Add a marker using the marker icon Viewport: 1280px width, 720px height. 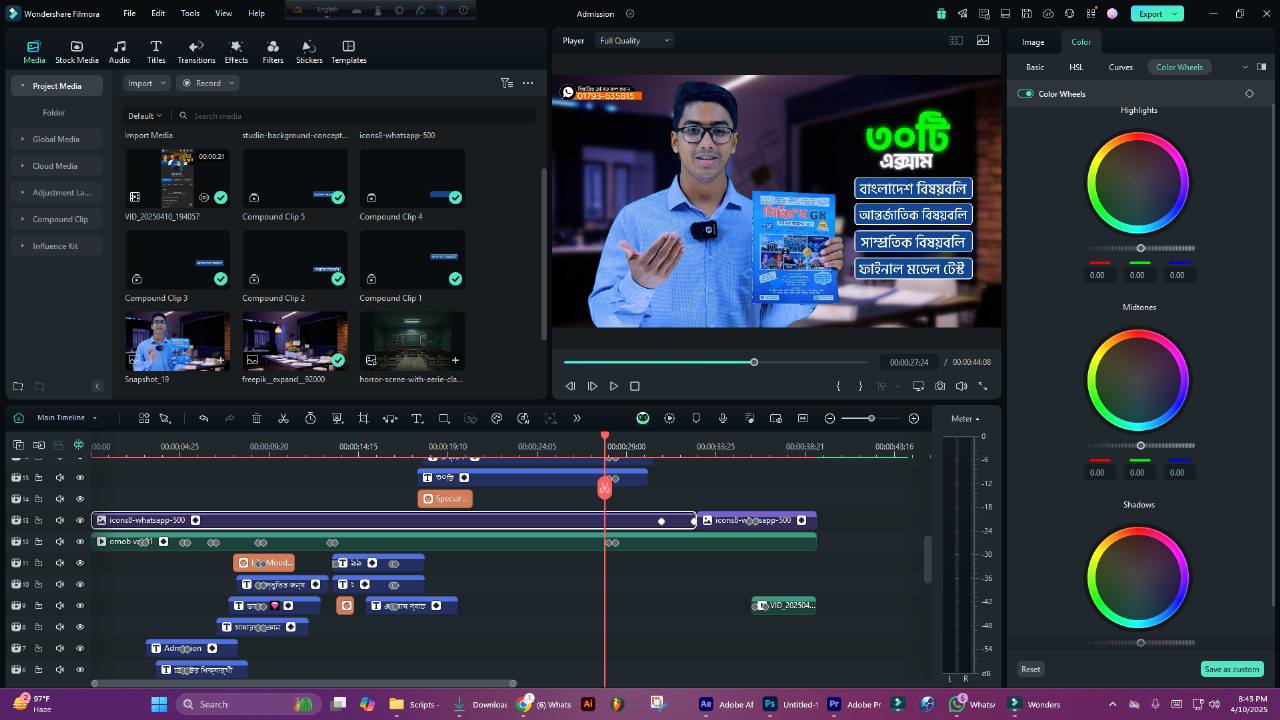coord(696,418)
